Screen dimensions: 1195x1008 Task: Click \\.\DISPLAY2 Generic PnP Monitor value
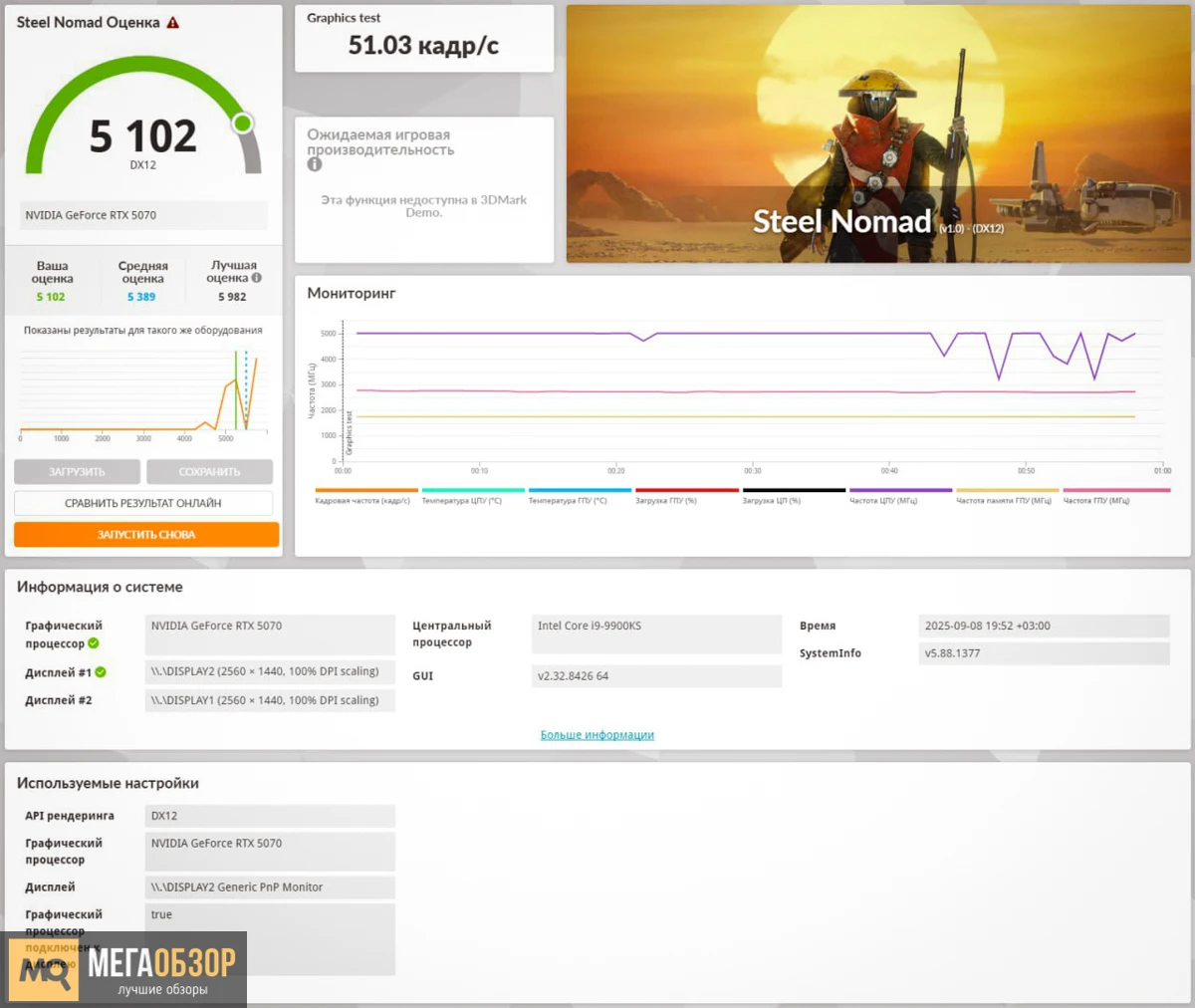(x=270, y=887)
